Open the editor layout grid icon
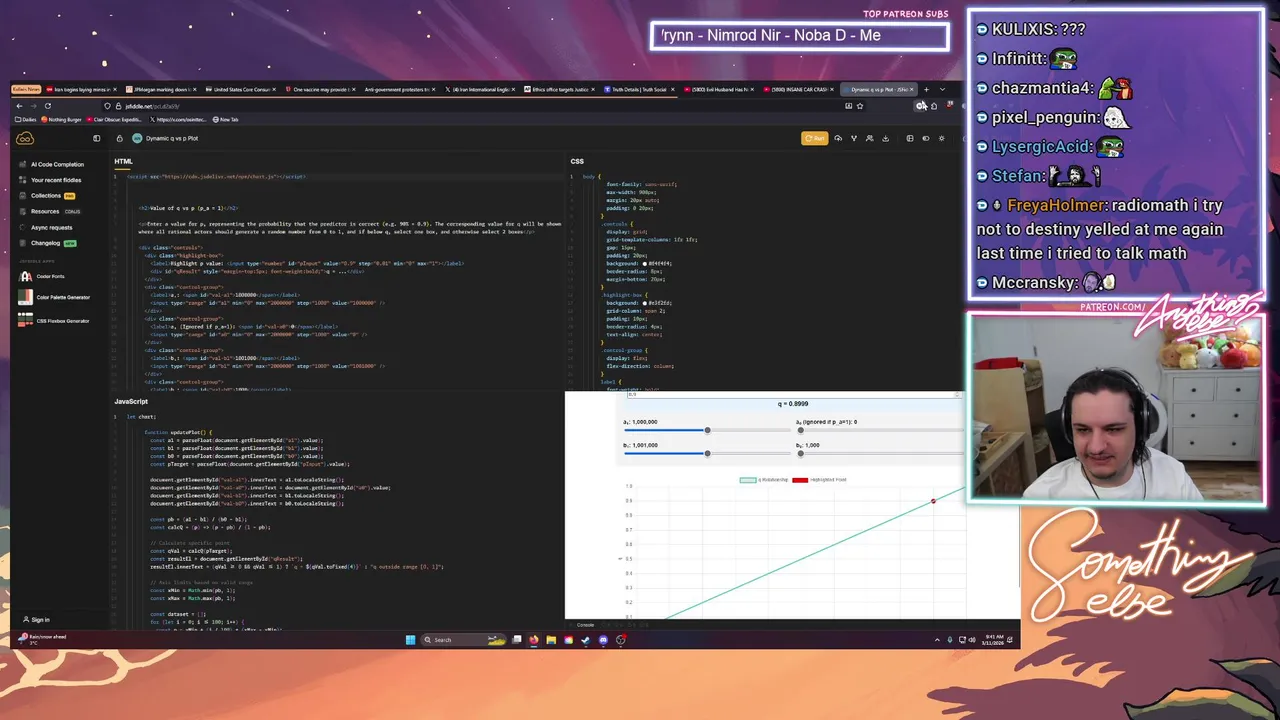This screenshot has height=720, width=1280. pyautogui.click(x=910, y=138)
